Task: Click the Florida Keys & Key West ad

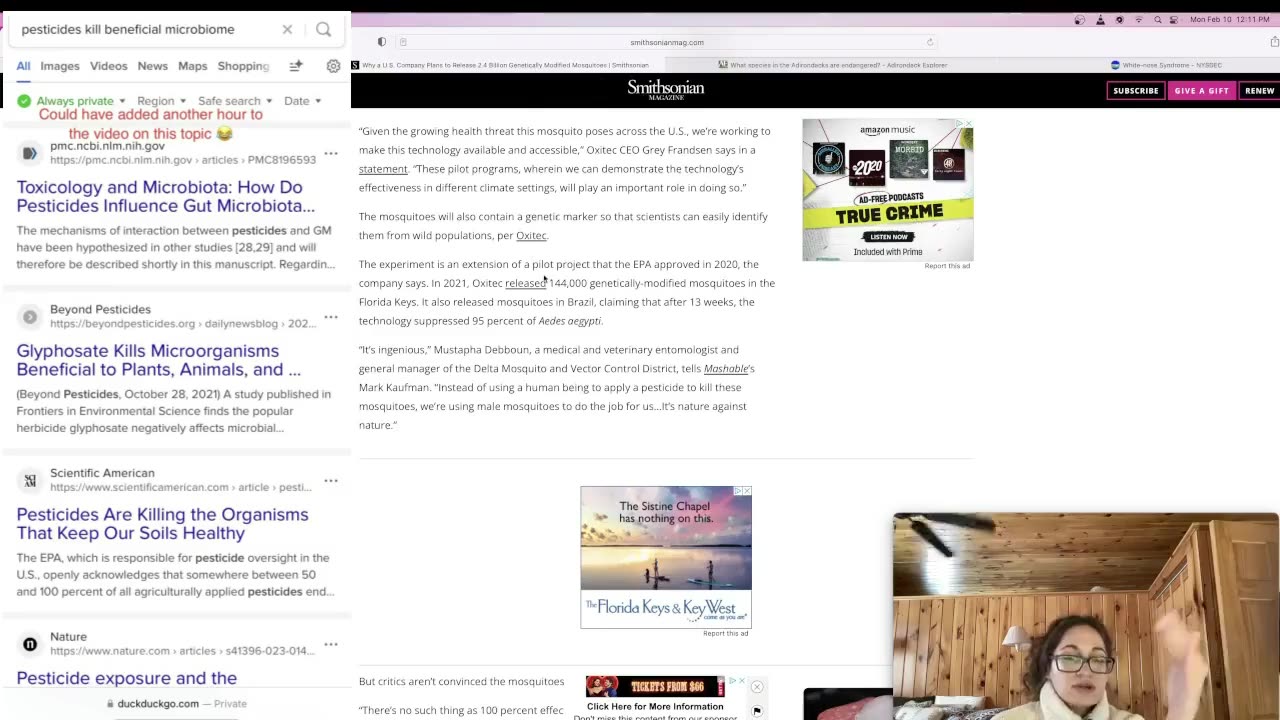Action: click(x=666, y=557)
